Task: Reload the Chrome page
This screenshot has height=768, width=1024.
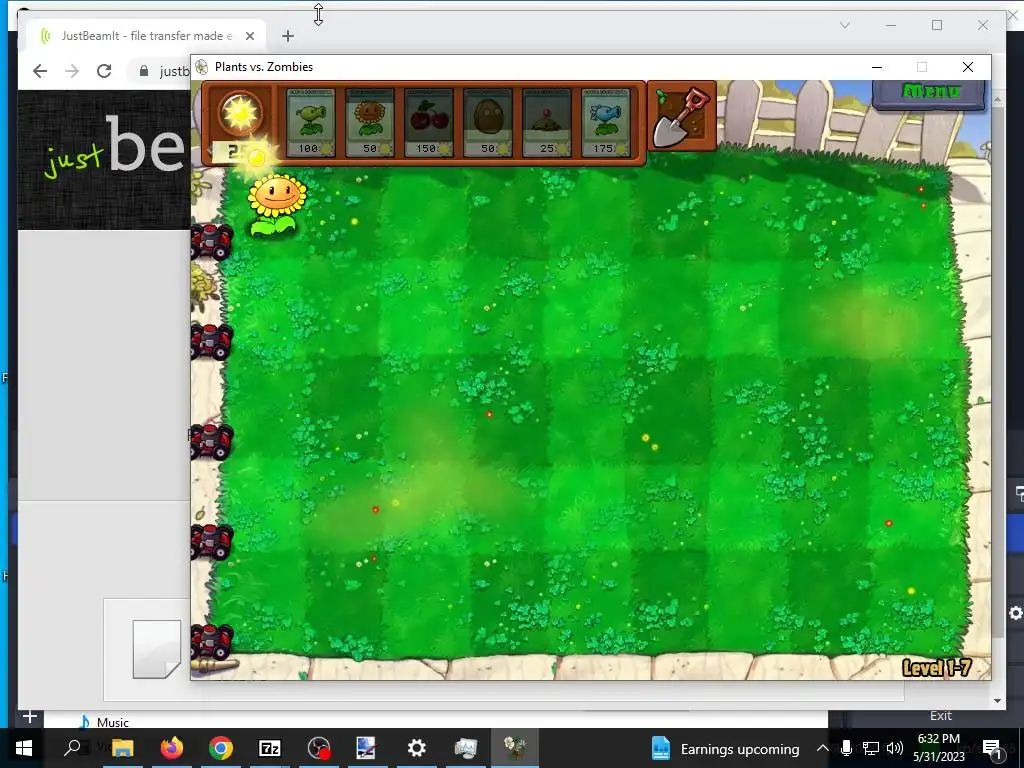Action: [x=104, y=71]
